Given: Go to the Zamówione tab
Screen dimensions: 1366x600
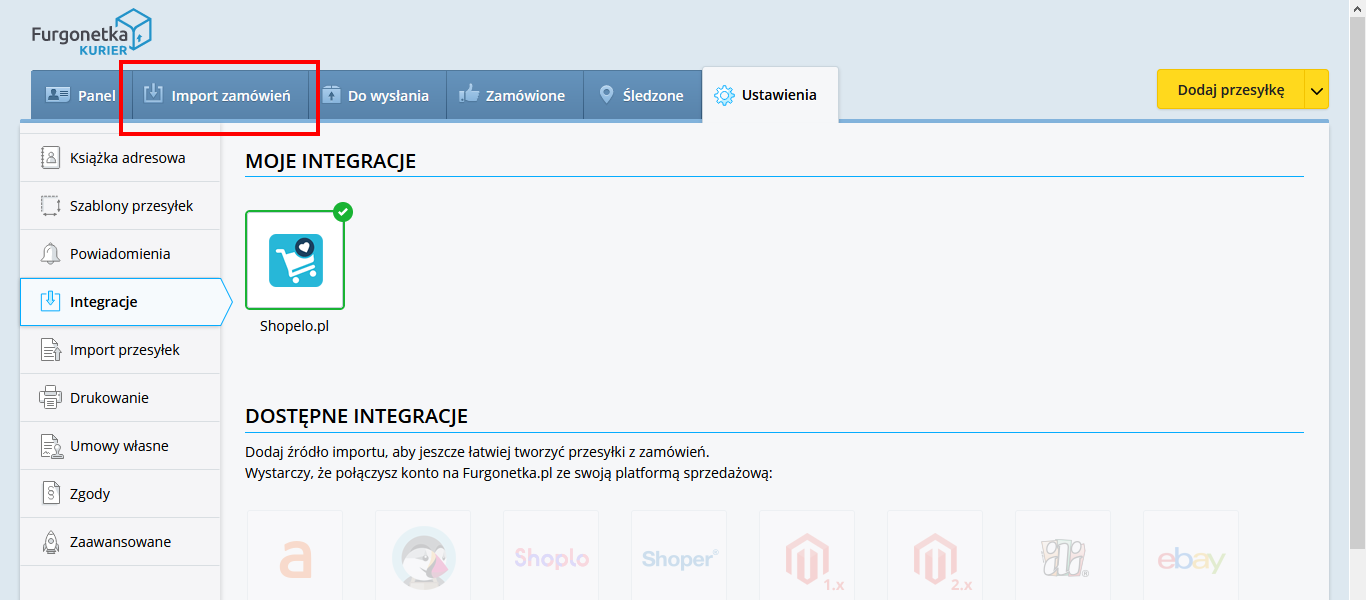Looking at the screenshot, I should (x=514, y=96).
